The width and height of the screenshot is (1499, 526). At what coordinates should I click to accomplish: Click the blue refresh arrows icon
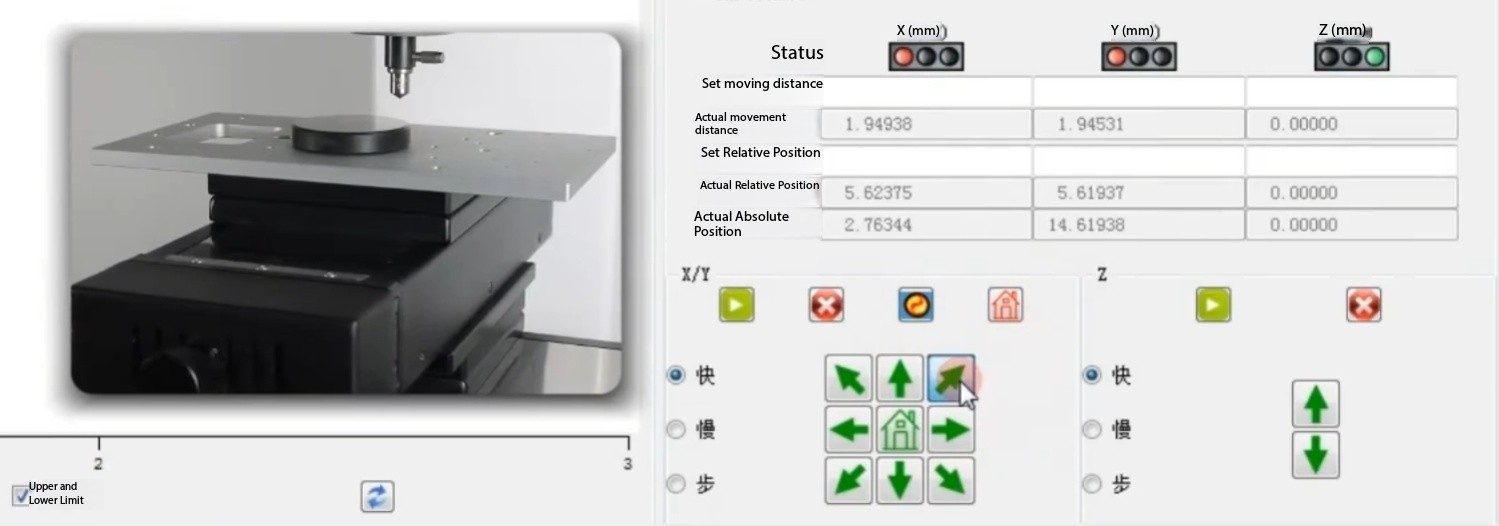click(x=377, y=496)
